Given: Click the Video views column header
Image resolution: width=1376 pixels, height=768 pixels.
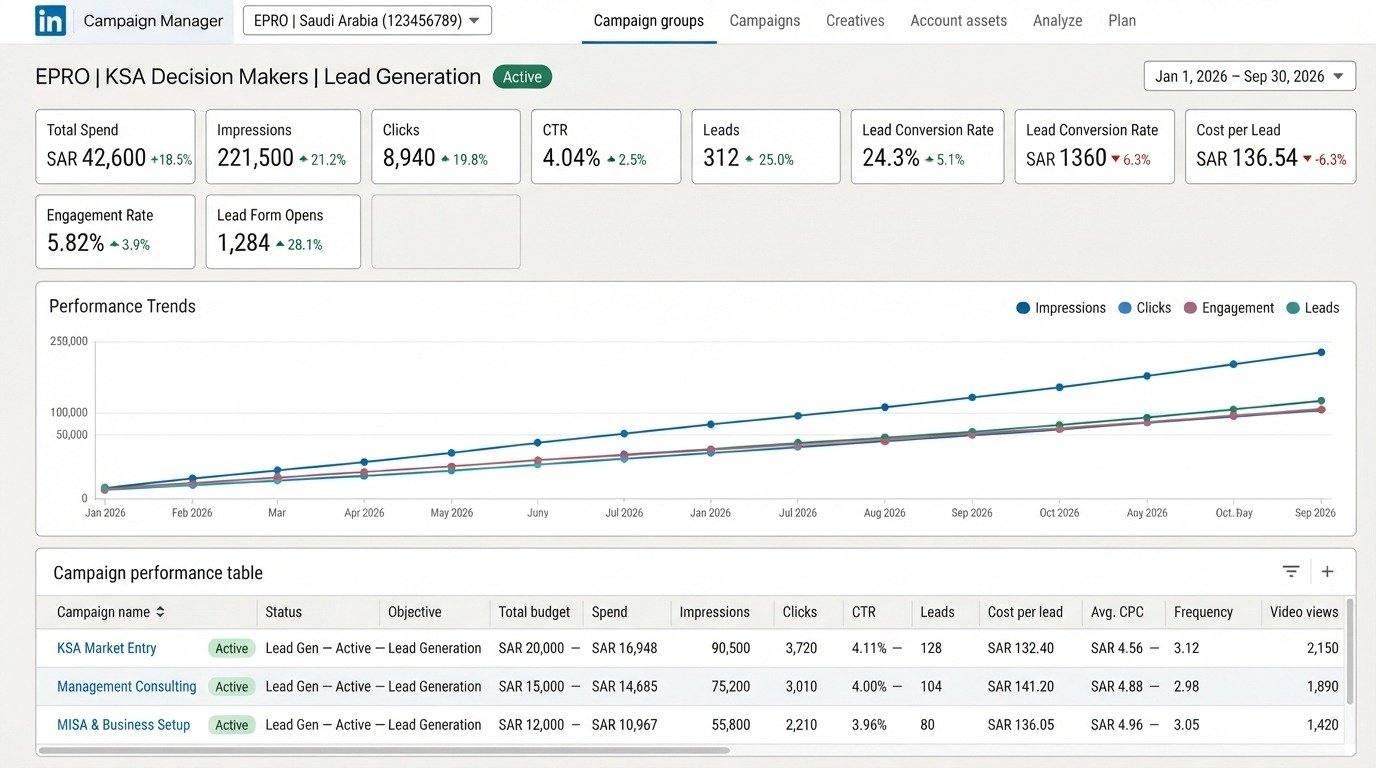Looking at the screenshot, I should (x=1304, y=612).
